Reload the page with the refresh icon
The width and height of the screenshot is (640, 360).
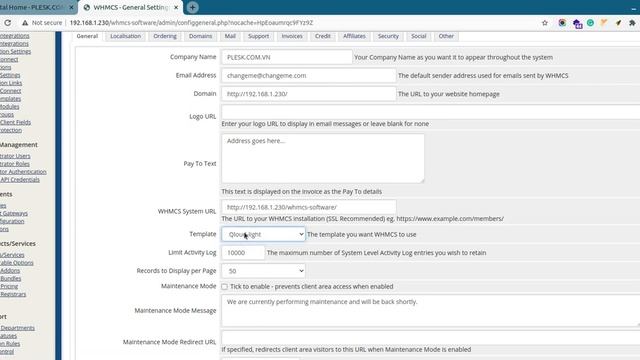[7, 23]
